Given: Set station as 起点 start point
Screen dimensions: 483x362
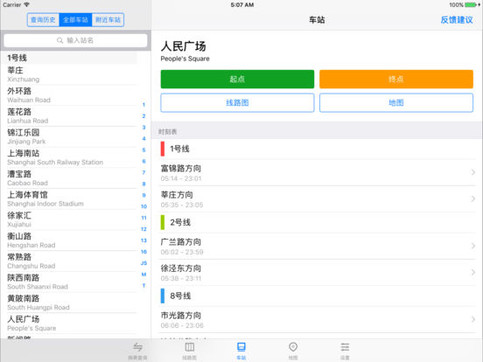Looking at the screenshot, I should [237, 79].
